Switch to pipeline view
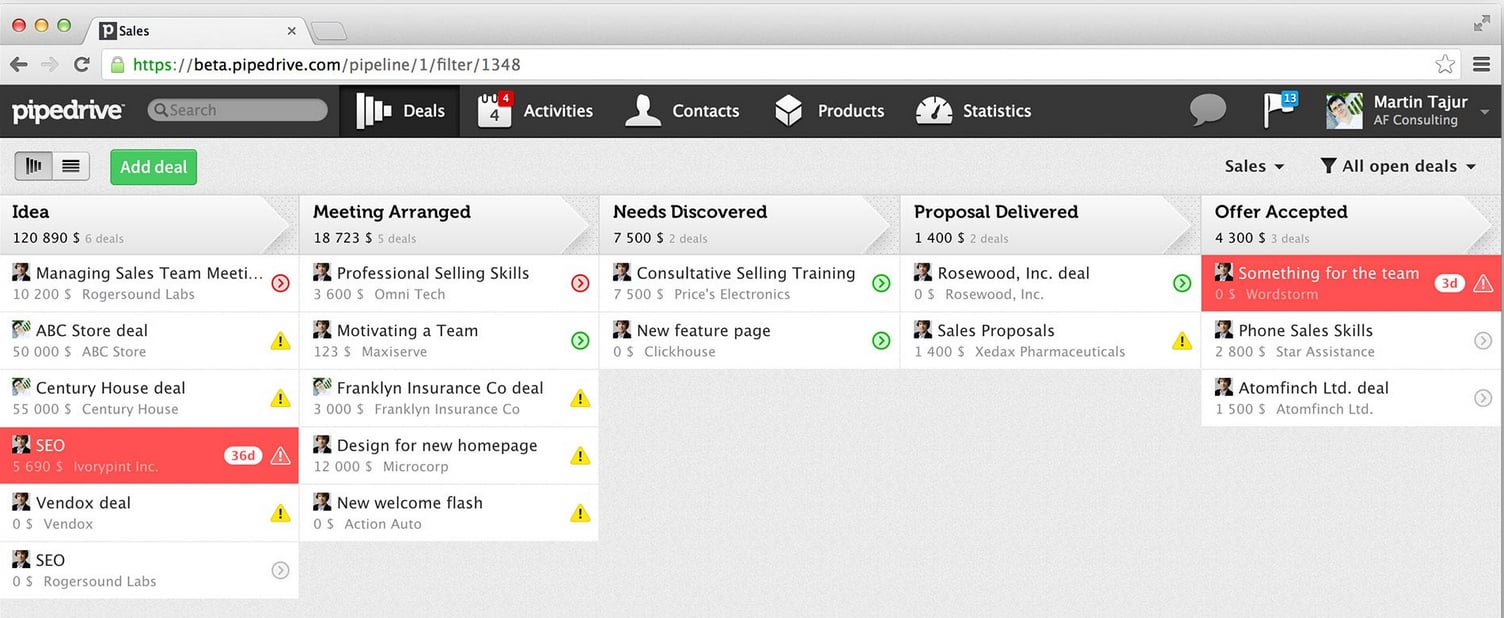Viewport: 1504px width, 618px height. pos(34,166)
